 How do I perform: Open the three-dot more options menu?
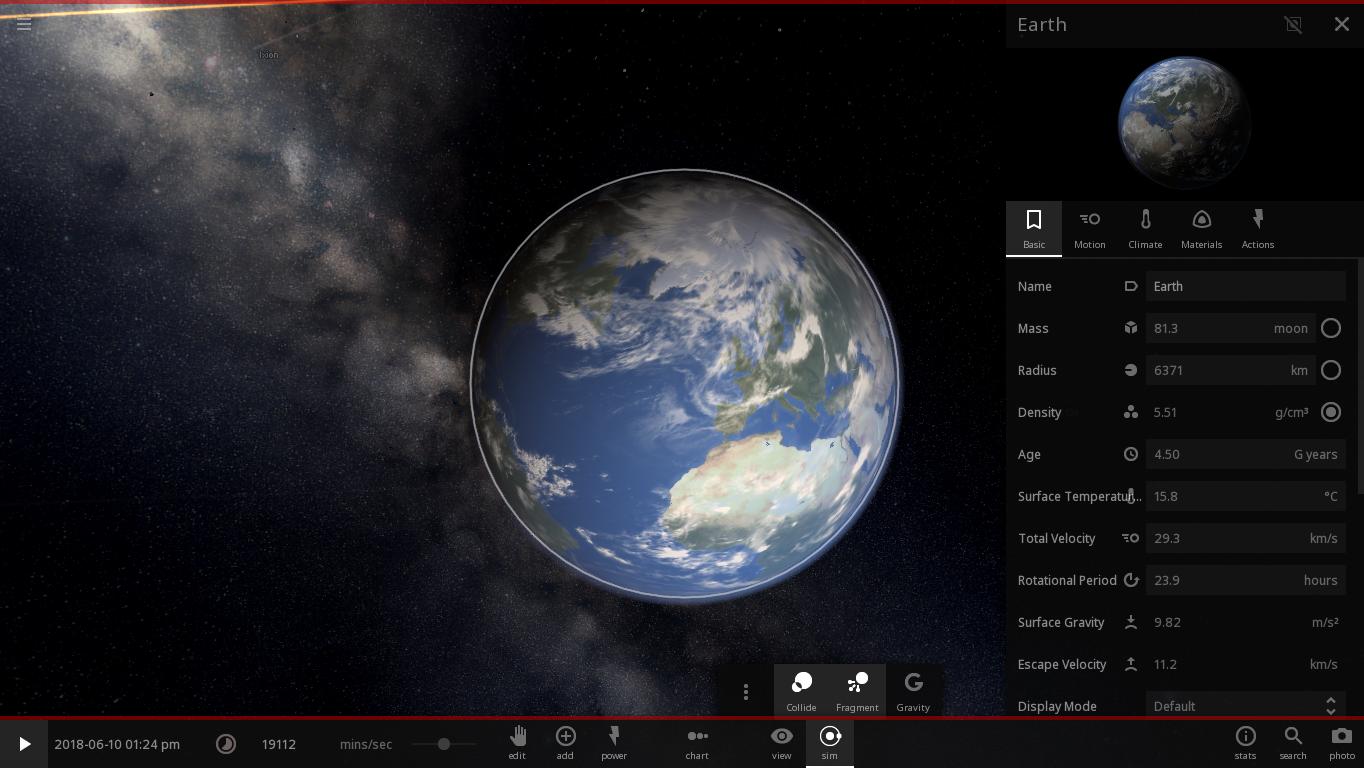(x=745, y=692)
